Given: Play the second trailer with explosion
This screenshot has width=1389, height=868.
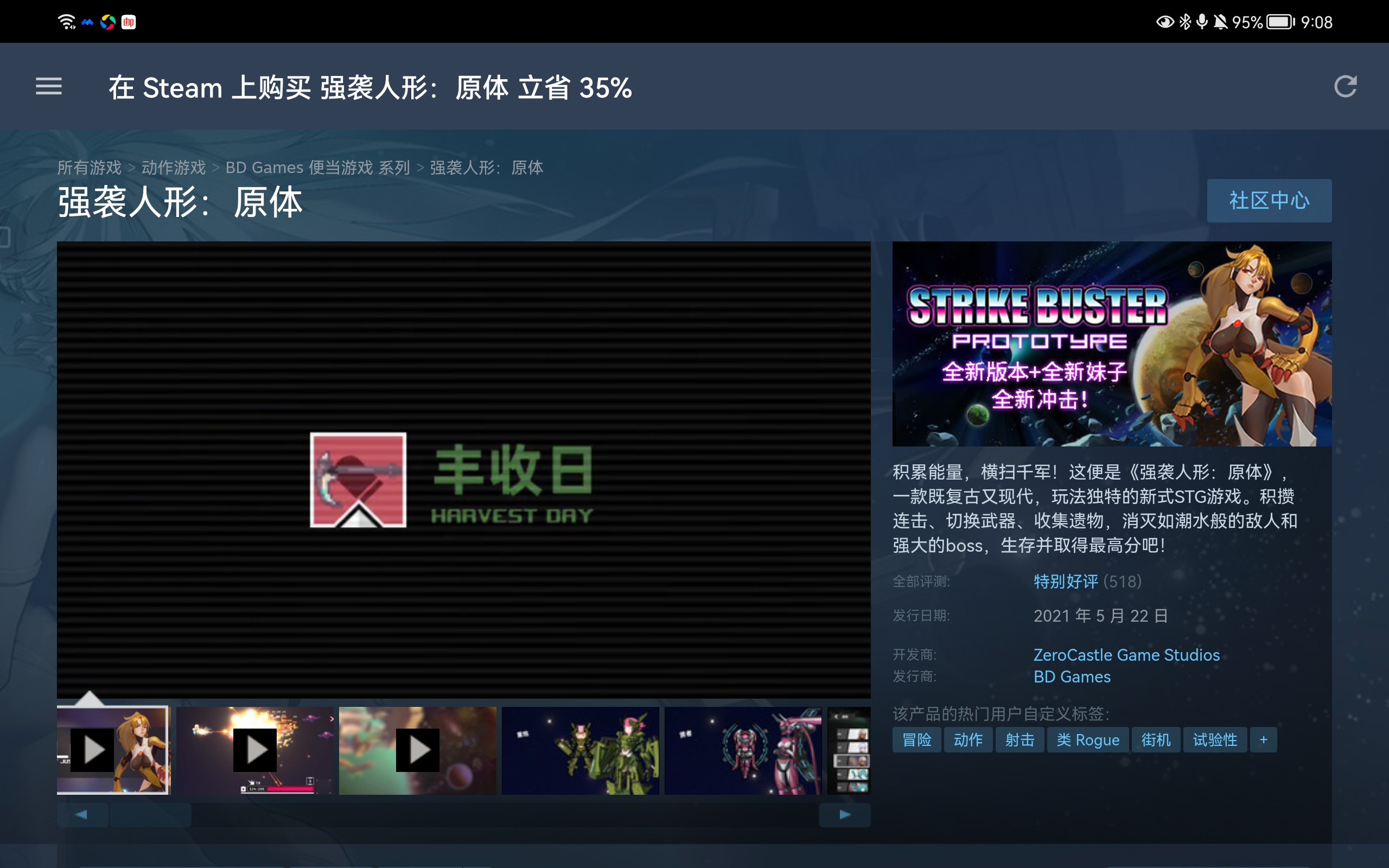Looking at the screenshot, I should tap(255, 750).
